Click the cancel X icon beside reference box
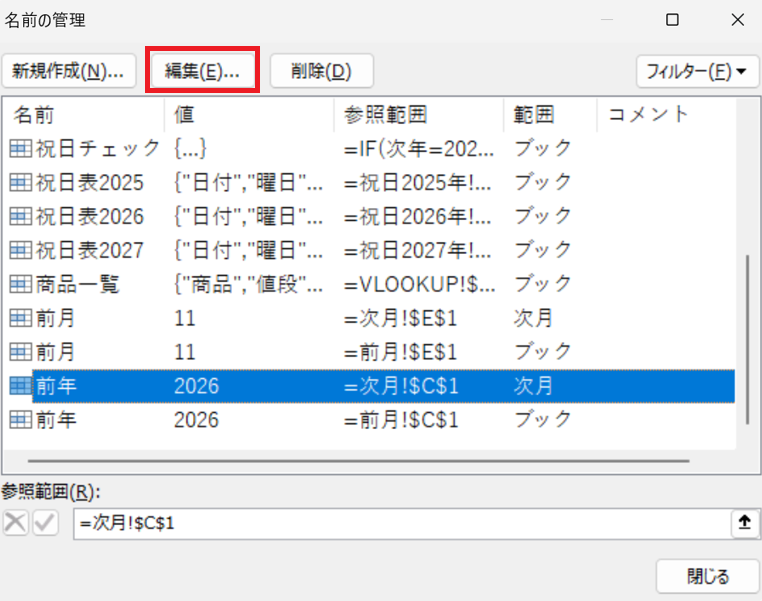Image resolution: width=762 pixels, height=601 pixels. tap(16, 523)
